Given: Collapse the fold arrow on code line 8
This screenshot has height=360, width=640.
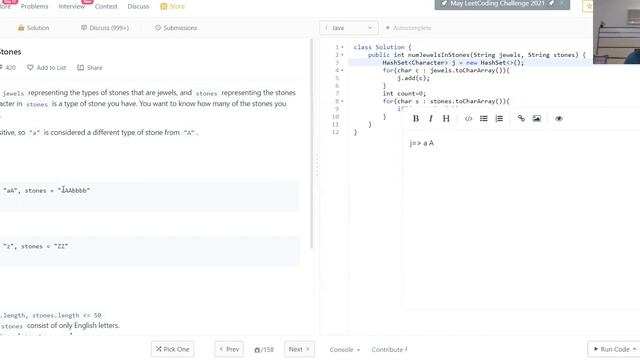Looking at the screenshot, I should click(342, 101).
